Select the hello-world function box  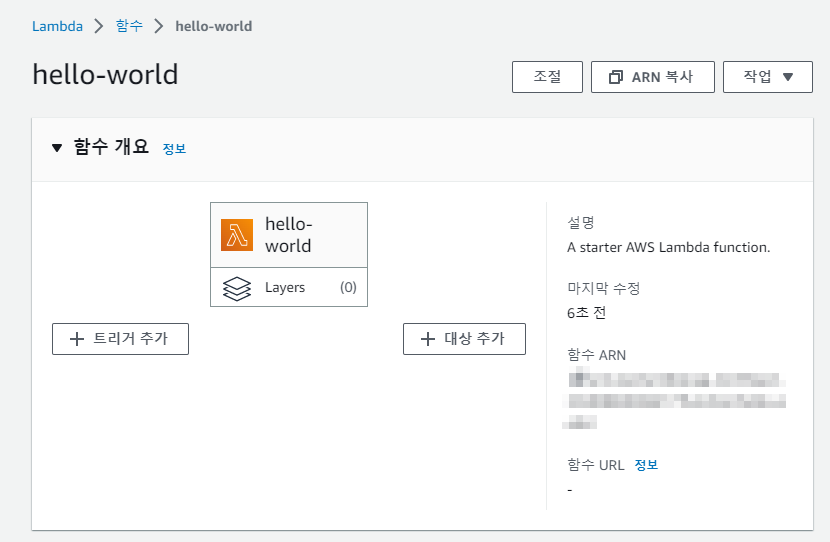pyautogui.click(x=289, y=235)
